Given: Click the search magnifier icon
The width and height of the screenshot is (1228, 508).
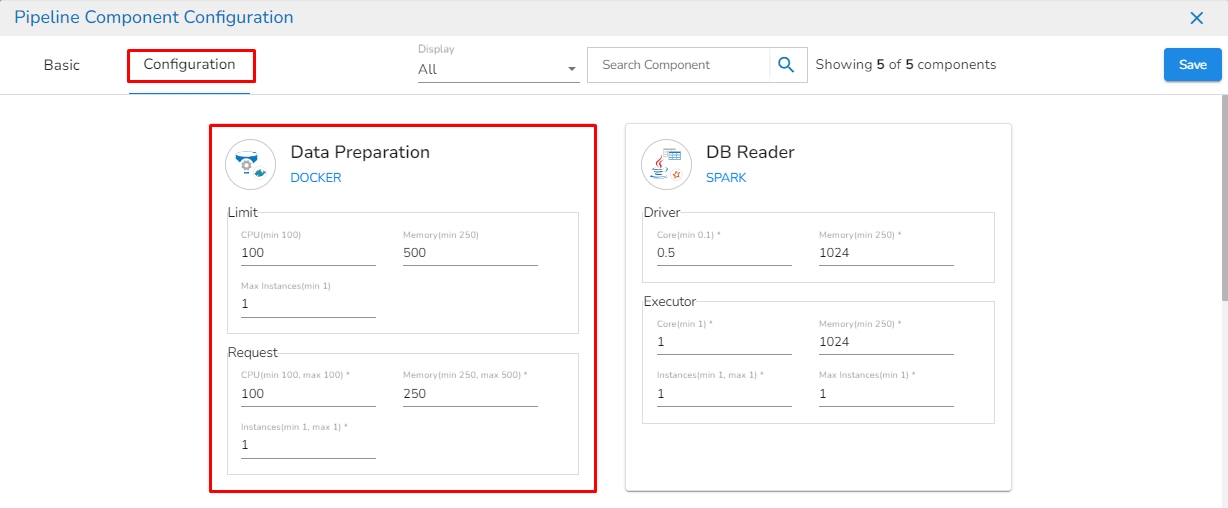Looking at the screenshot, I should click(x=787, y=65).
